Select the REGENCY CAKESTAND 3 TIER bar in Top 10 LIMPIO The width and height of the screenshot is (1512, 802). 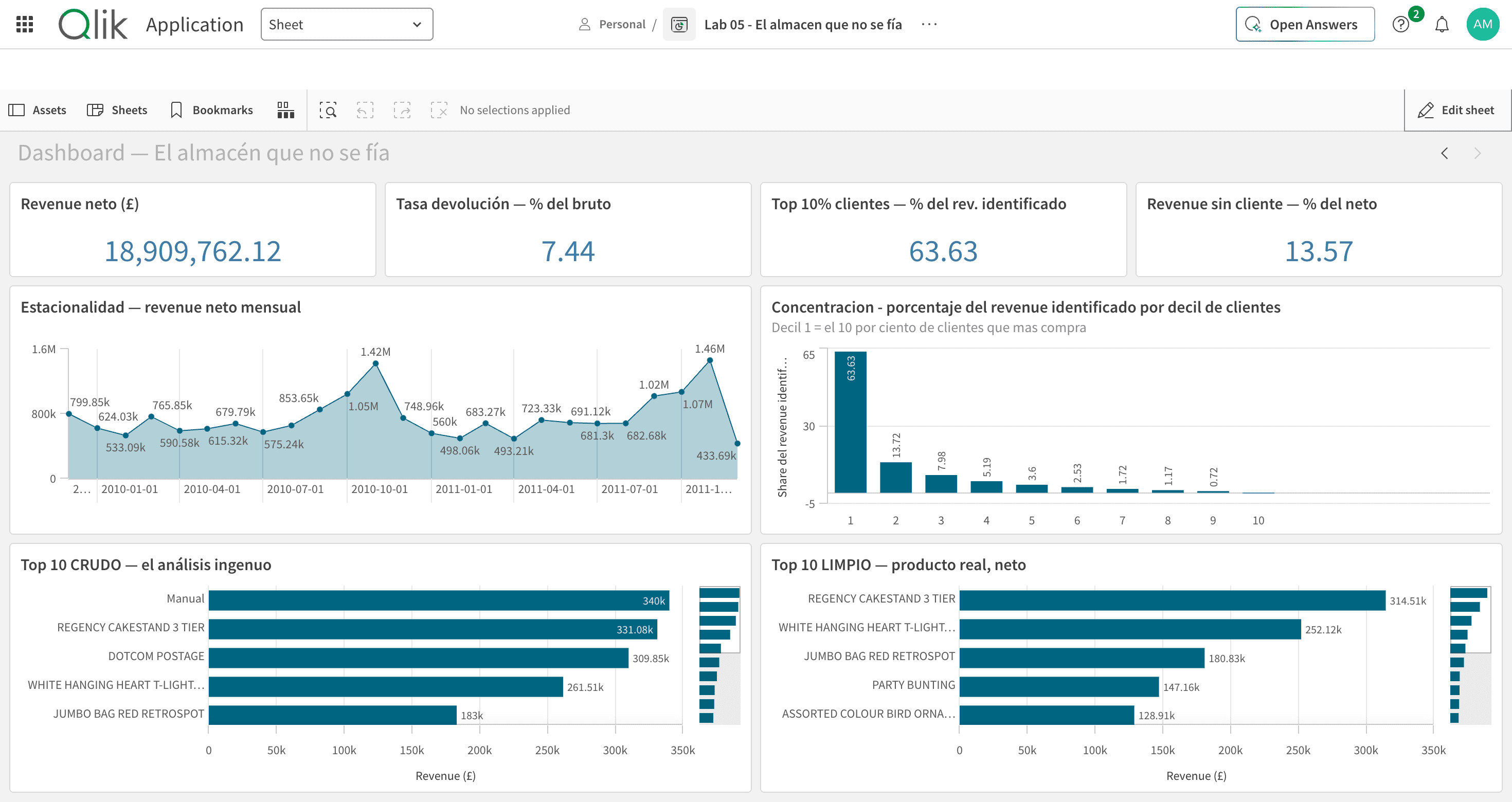coord(1172,600)
